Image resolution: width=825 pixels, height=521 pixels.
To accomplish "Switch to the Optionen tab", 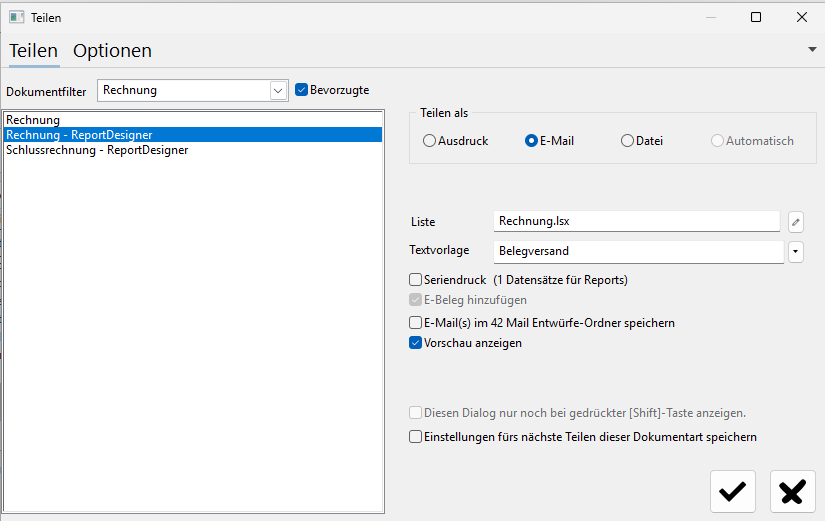I will [112, 51].
